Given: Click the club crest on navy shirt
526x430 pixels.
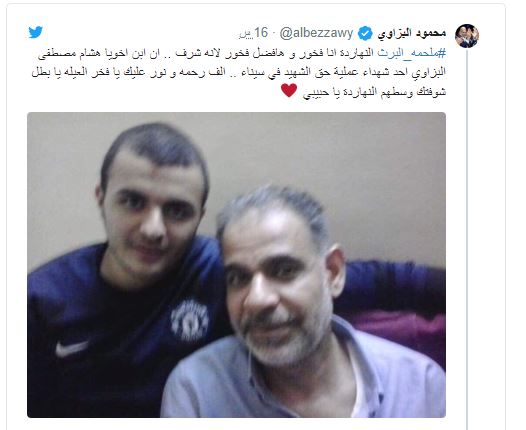Looking at the screenshot, I should click(x=190, y=321).
